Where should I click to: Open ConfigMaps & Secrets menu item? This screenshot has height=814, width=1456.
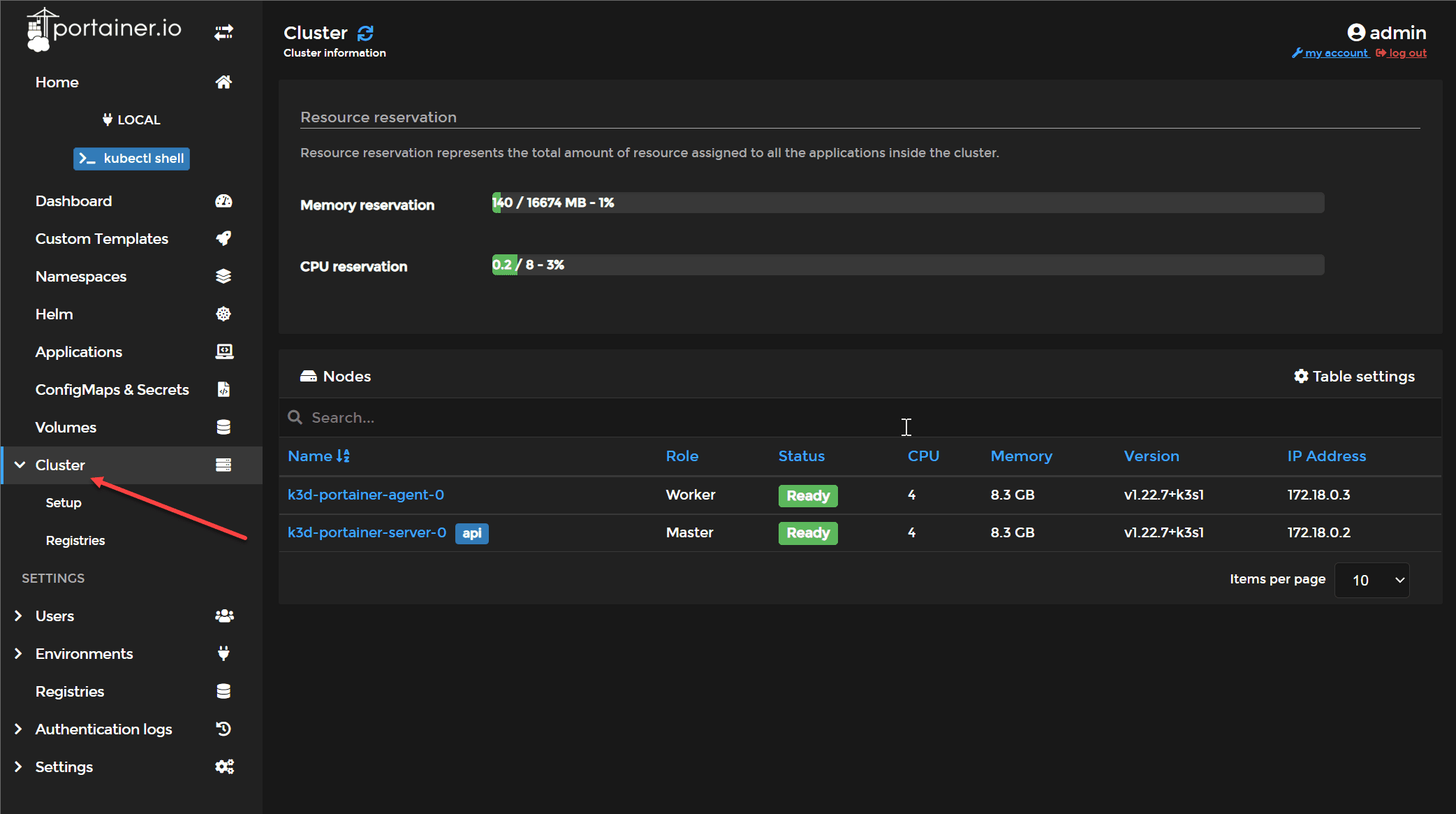click(112, 389)
